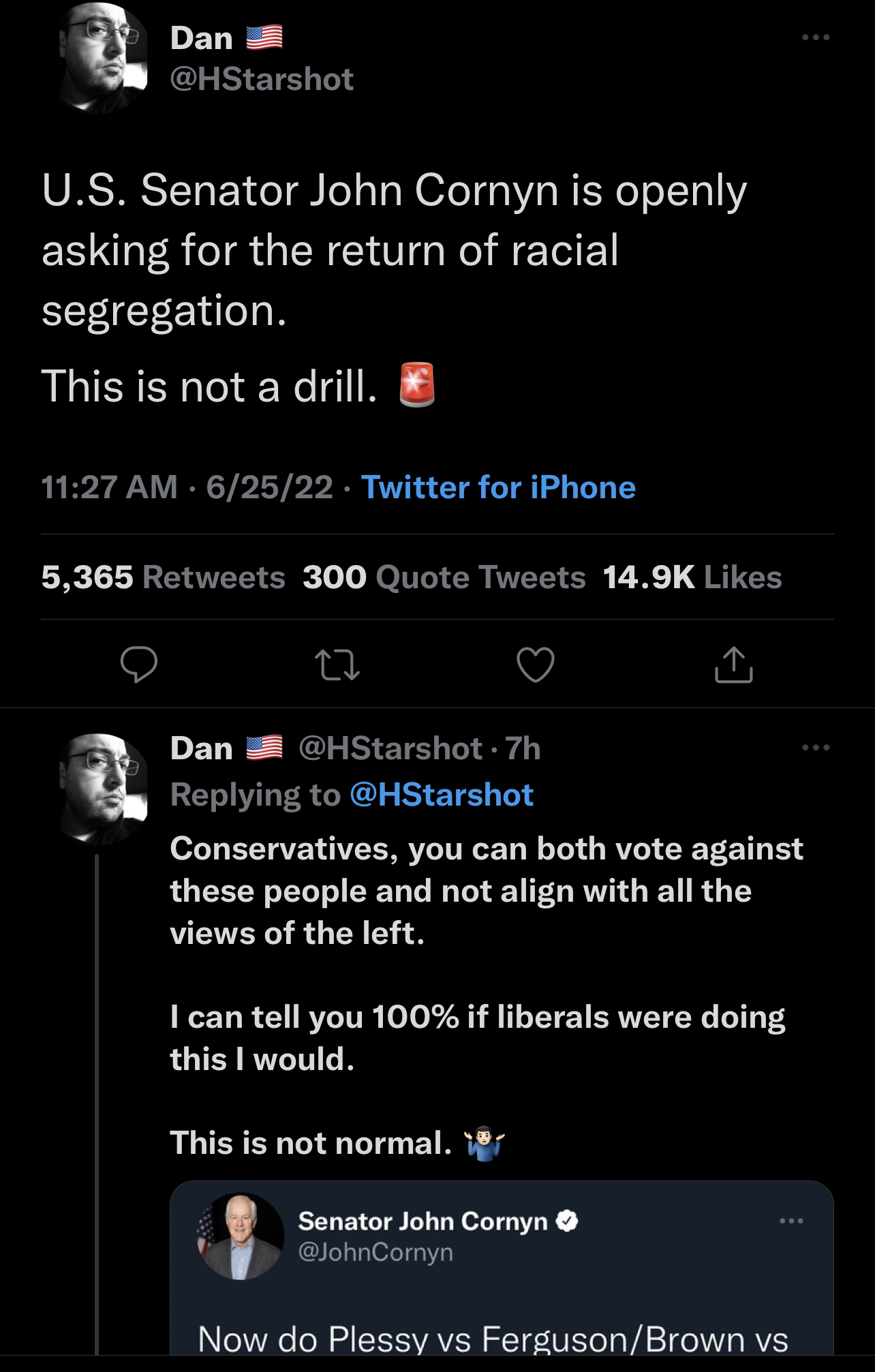Like the tweet with heart icon
Screen dimensions: 875x1372
coord(535,665)
